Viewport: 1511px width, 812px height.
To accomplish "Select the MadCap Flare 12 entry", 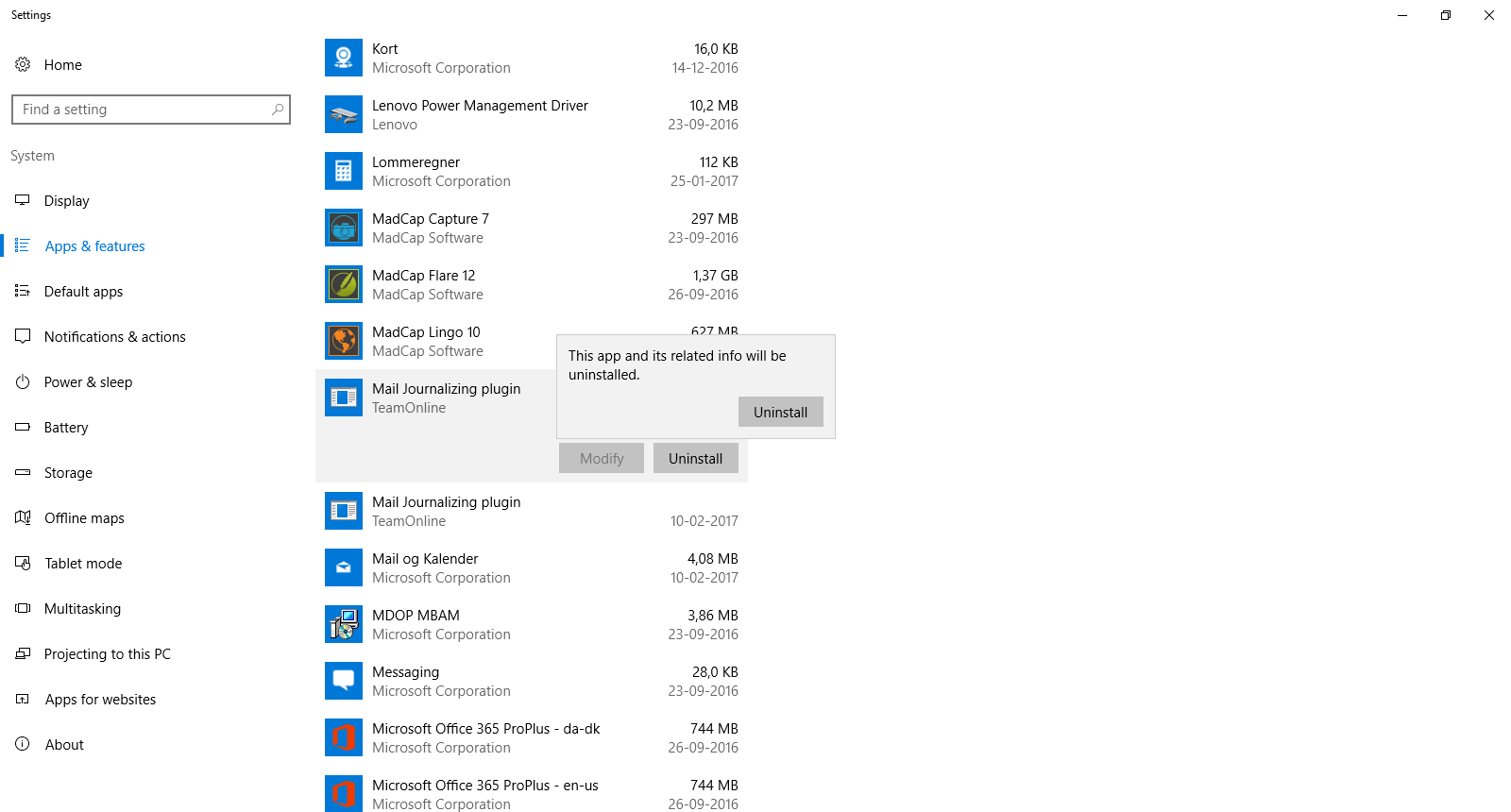I will click(x=532, y=284).
